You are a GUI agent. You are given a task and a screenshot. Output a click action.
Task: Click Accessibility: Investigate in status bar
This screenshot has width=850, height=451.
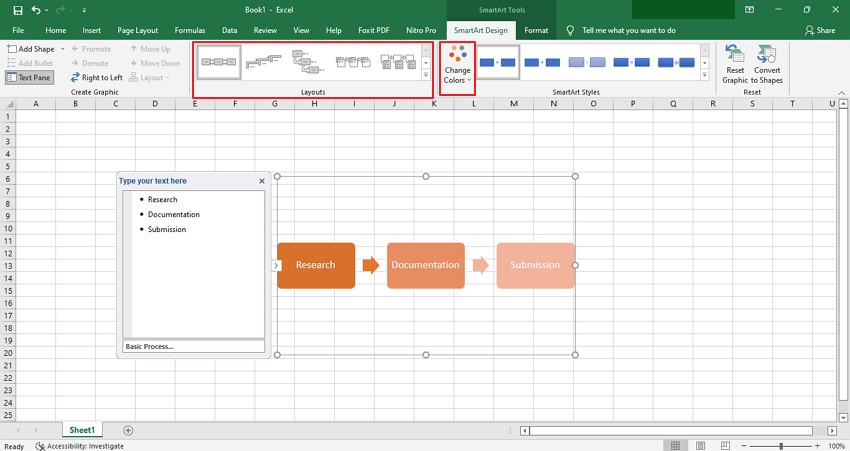[x=80, y=446]
